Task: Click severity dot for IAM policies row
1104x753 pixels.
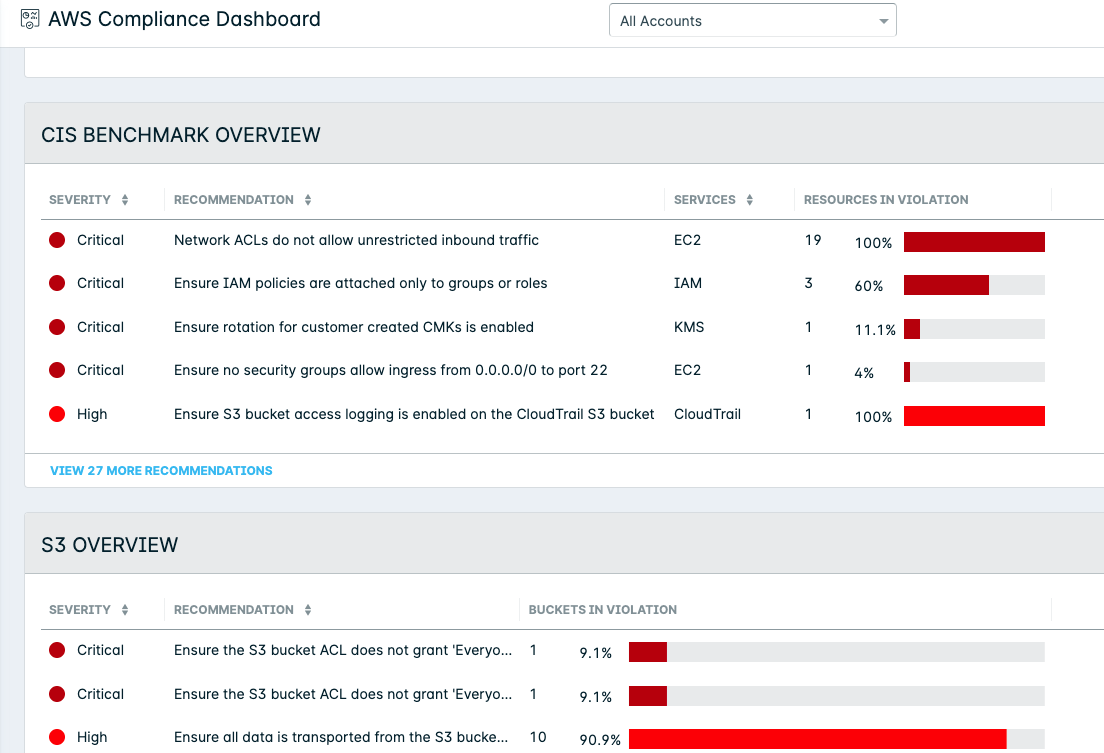Action: coord(57,283)
